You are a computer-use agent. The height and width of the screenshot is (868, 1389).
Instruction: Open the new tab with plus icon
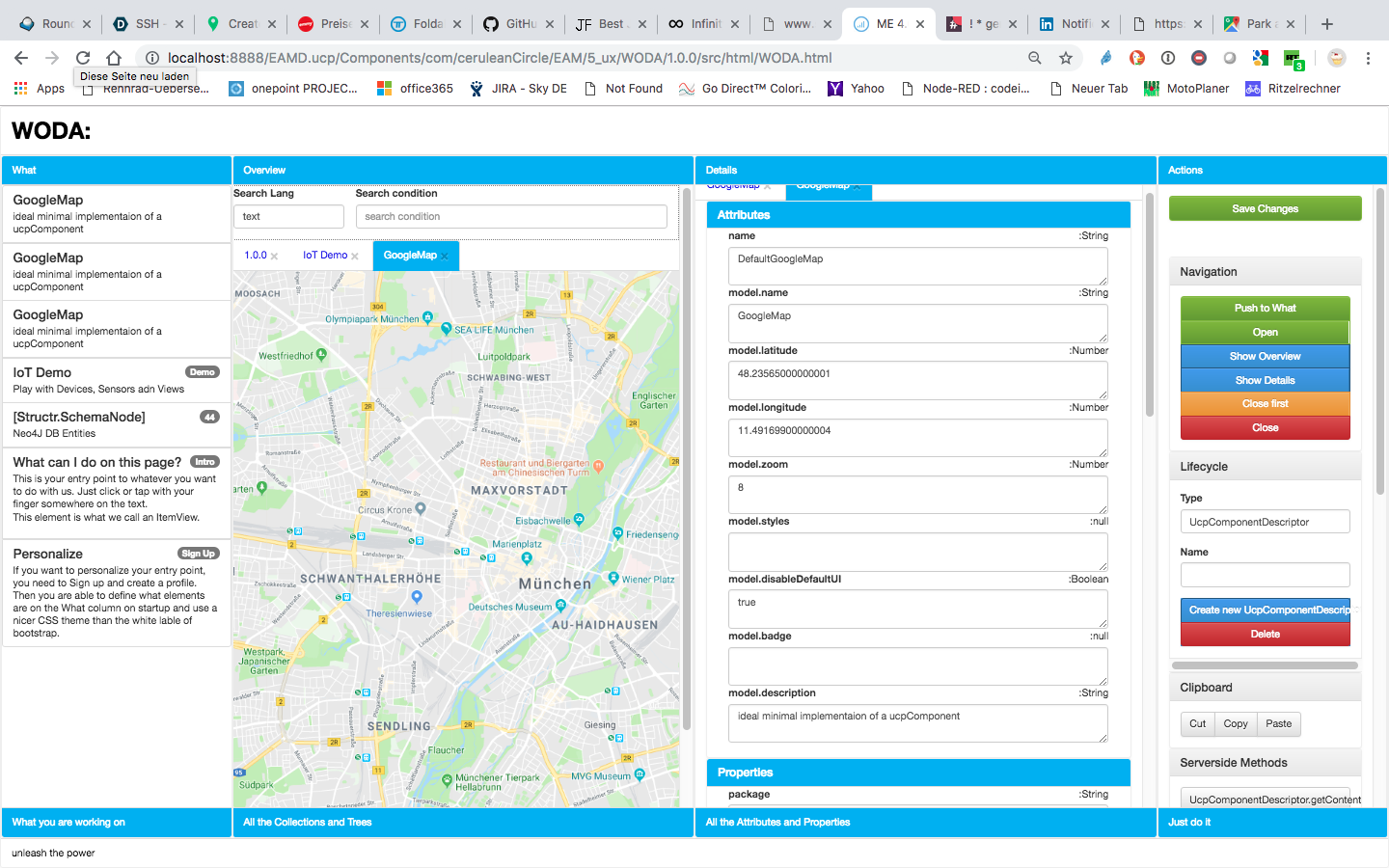pos(1327,24)
